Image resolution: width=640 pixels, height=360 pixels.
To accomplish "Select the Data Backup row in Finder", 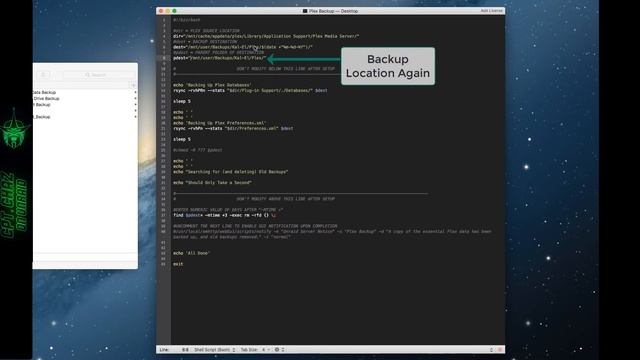I will 85,93.
